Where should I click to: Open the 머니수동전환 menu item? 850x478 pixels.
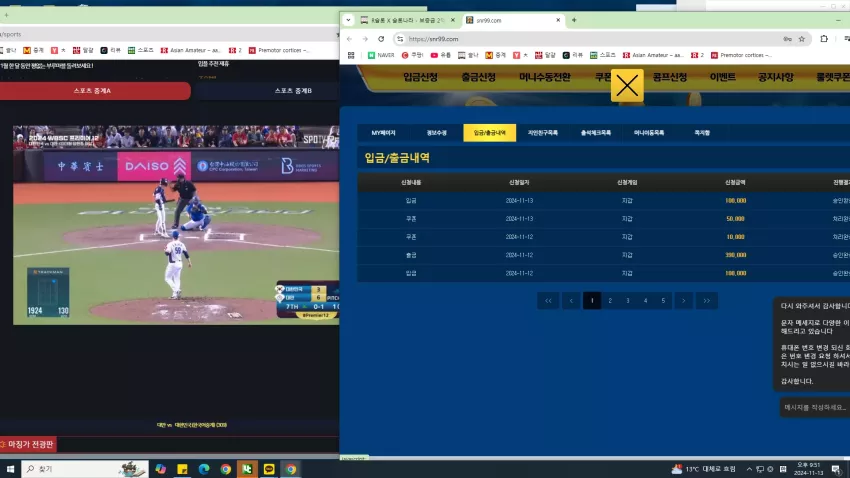point(544,77)
